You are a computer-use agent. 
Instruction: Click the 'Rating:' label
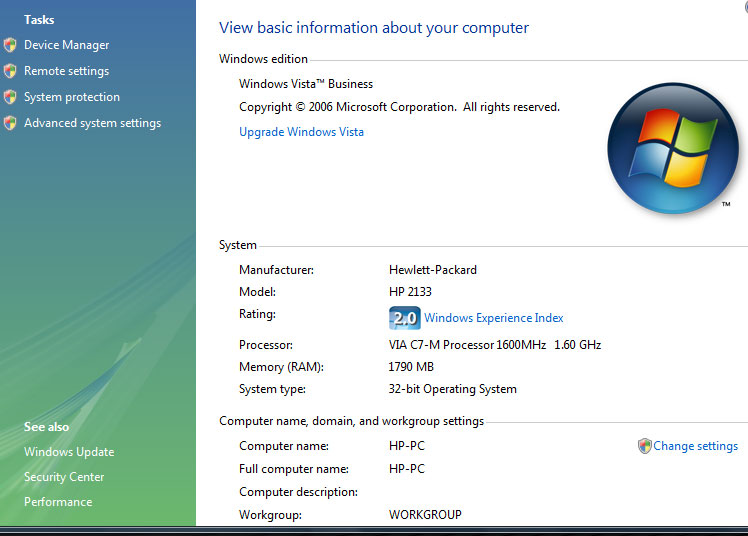pos(257,314)
